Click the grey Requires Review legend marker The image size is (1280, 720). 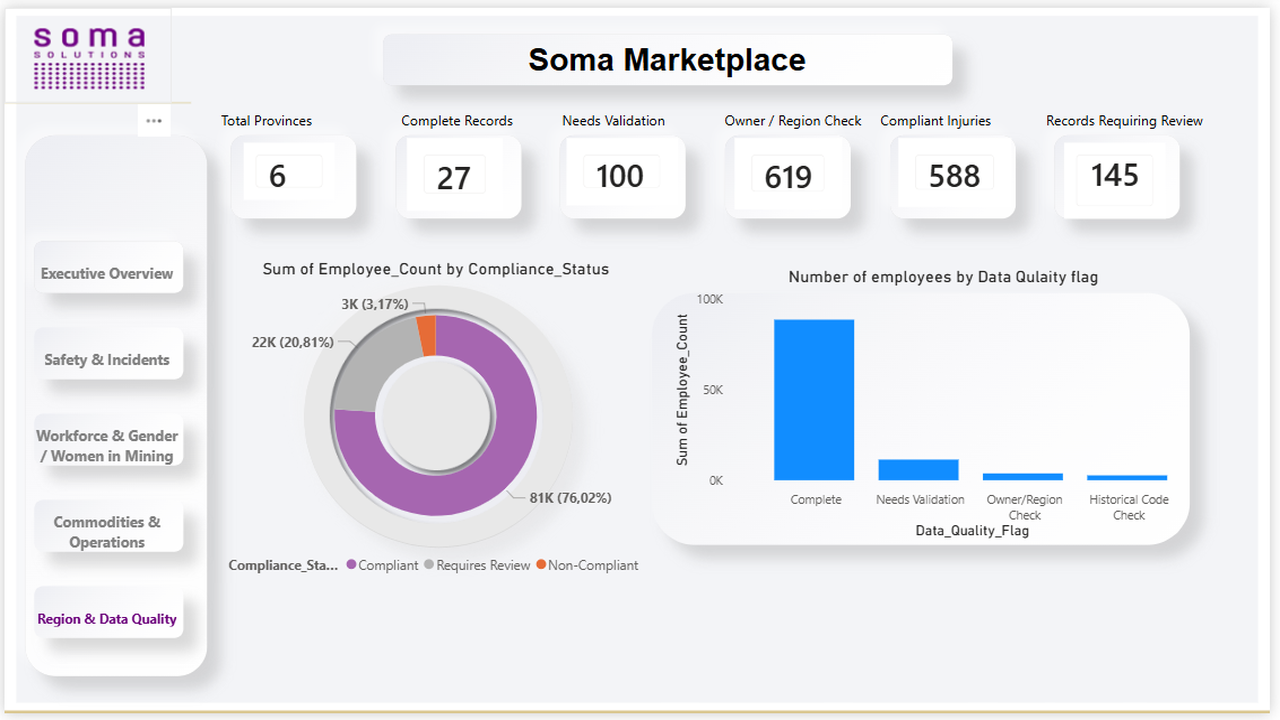click(x=429, y=565)
